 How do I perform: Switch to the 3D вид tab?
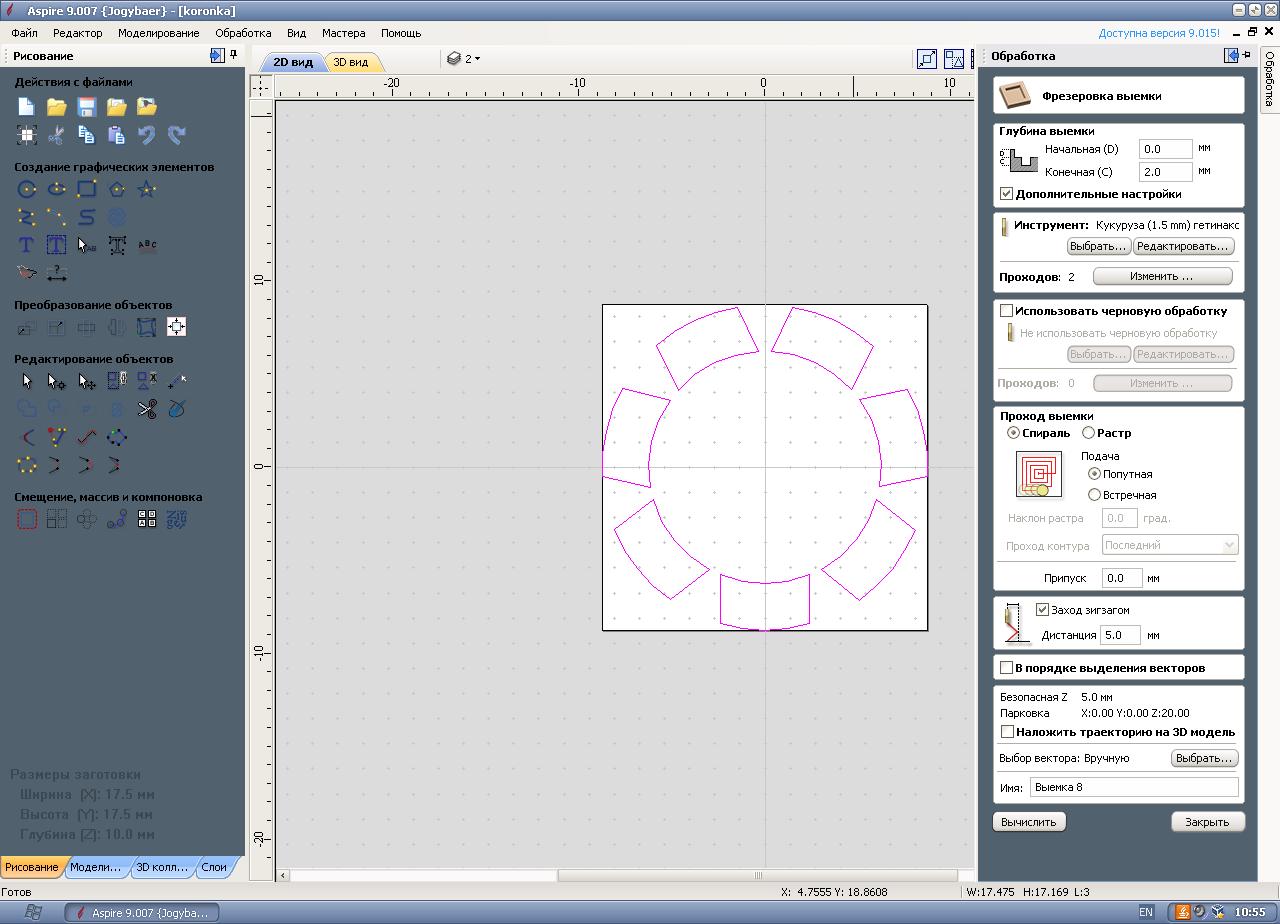tap(351, 62)
